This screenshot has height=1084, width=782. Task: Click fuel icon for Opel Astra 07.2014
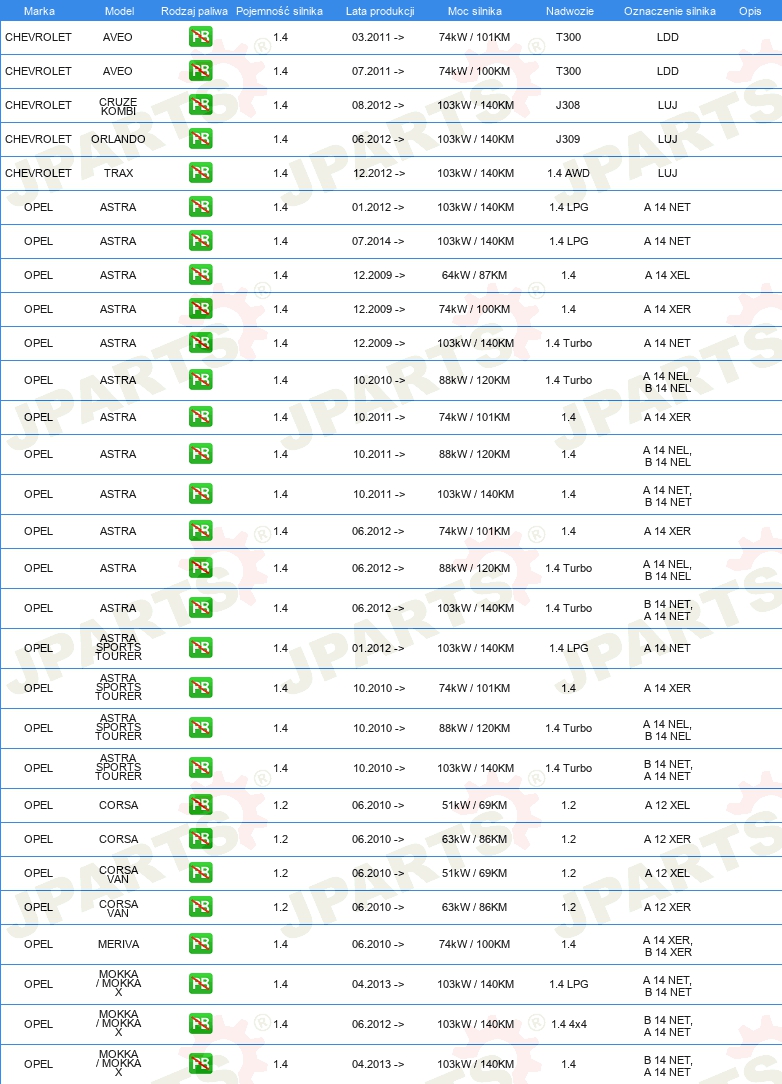[x=201, y=240]
